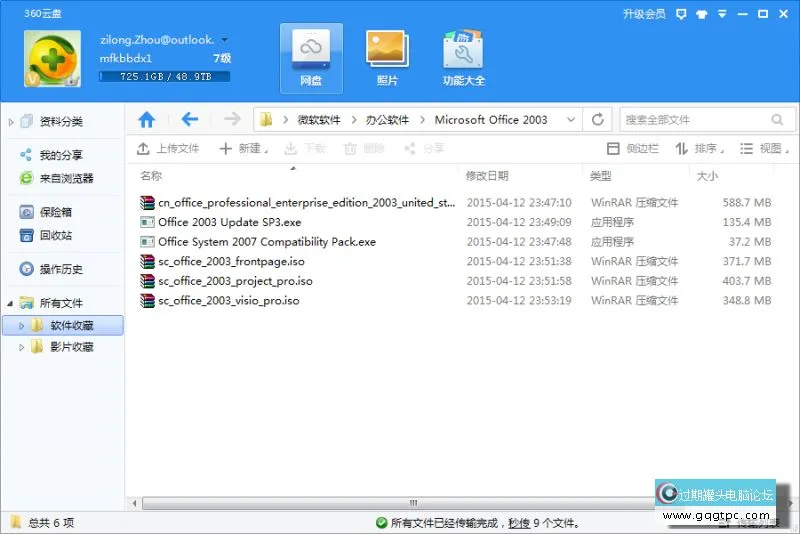Click Microsoft Office 2003 breadcrumb segment
The height and width of the screenshot is (534, 800).
pos(491,120)
